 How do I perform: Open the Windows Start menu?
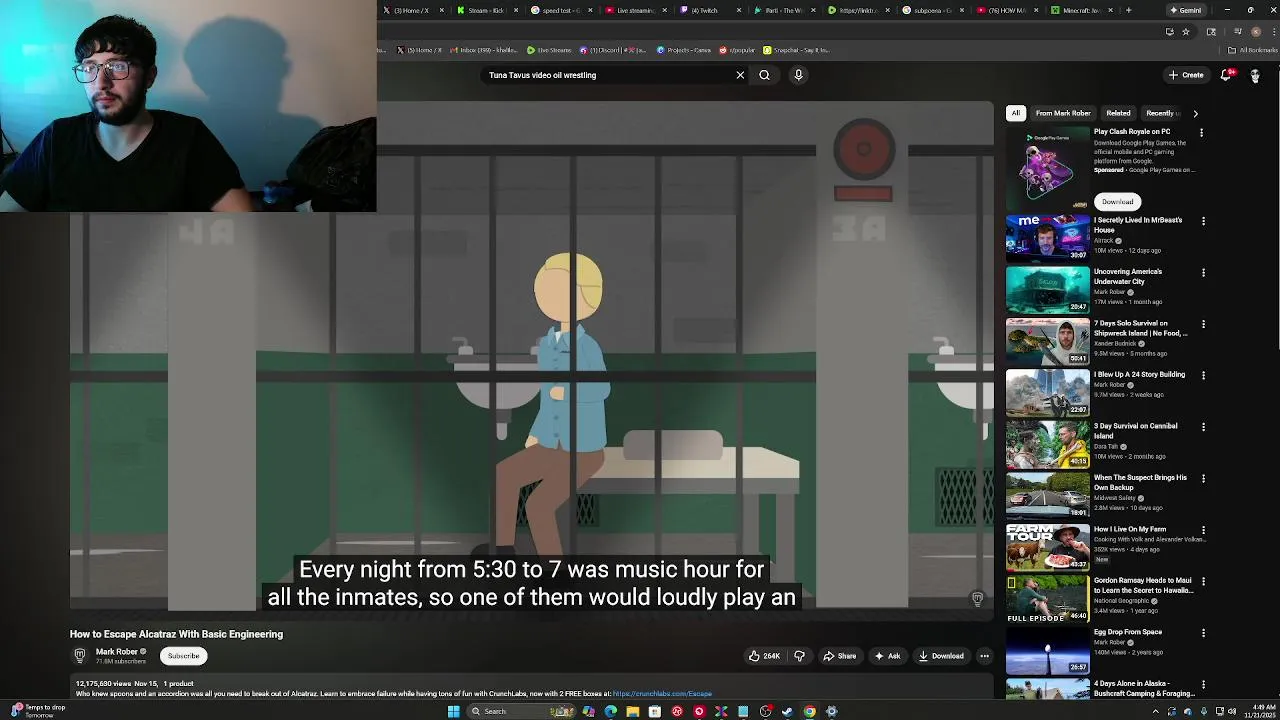coord(453,711)
